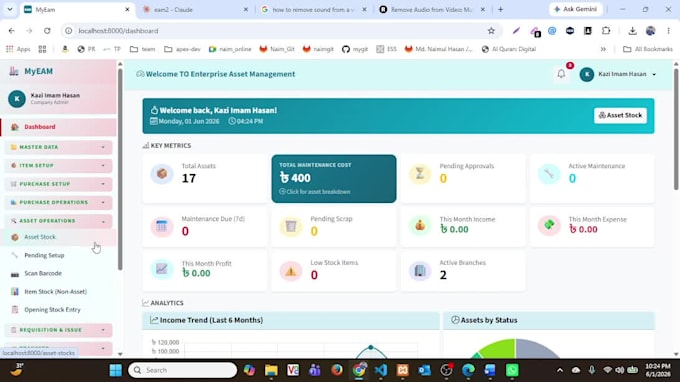Viewport: 680px width, 382px height.
Task: Click the Maintenance Due calendar icon
Action: pos(162,226)
